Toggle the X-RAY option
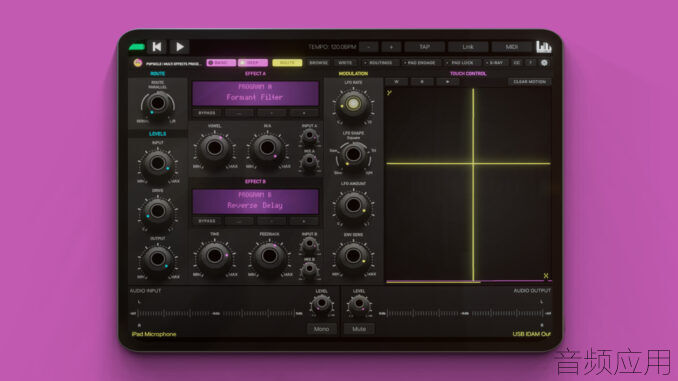Image resolution: width=678 pixels, height=381 pixels. (494, 63)
